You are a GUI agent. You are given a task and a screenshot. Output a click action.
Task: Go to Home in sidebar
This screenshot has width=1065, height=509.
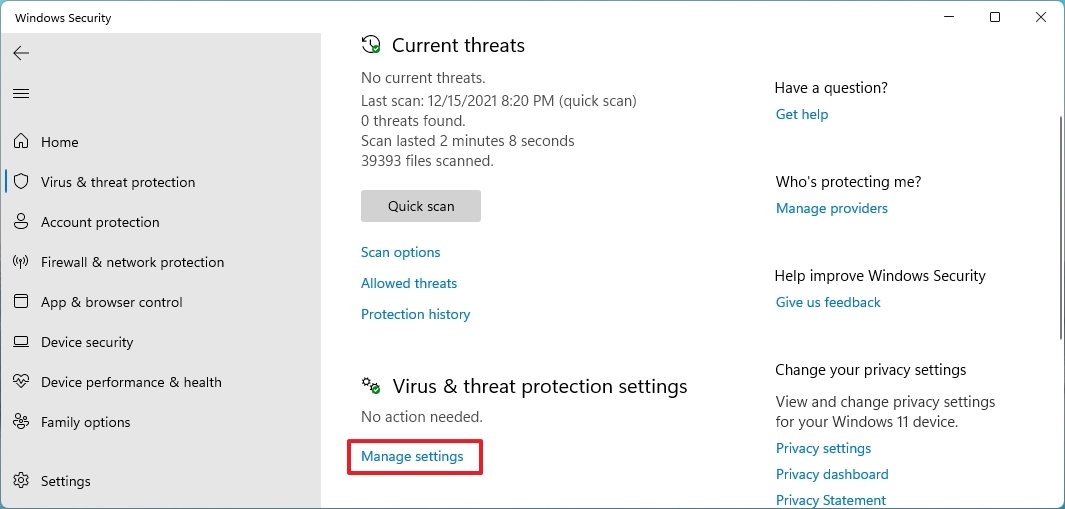pos(60,142)
